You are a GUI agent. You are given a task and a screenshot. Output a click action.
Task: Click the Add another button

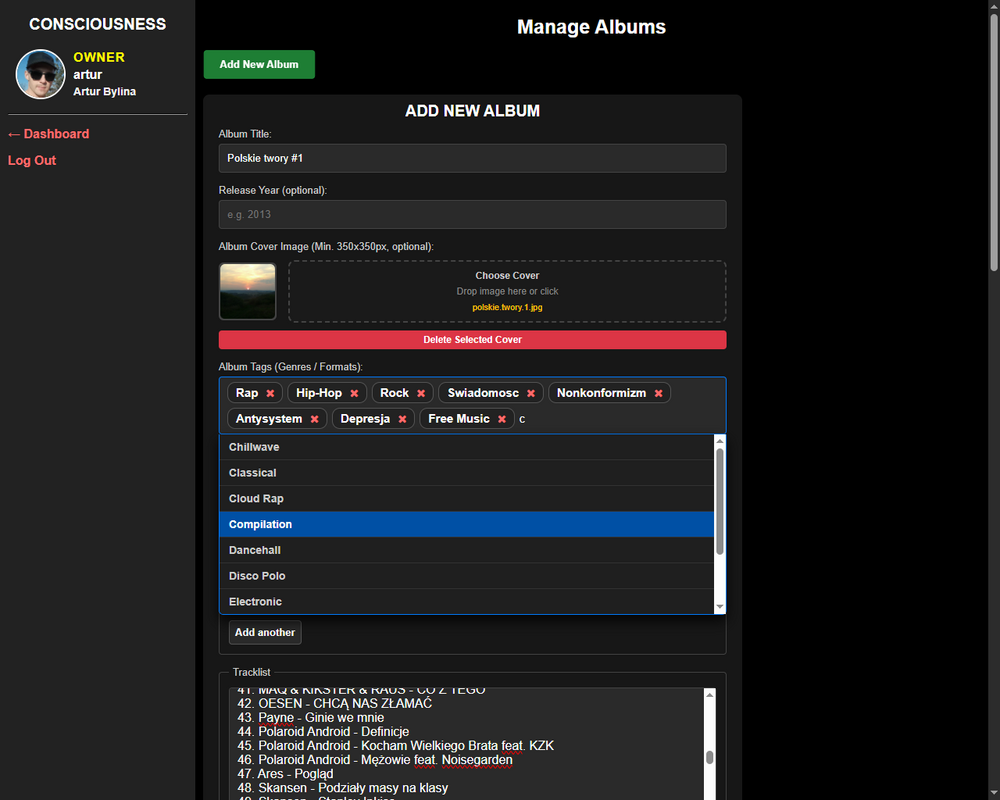[265, 632]
